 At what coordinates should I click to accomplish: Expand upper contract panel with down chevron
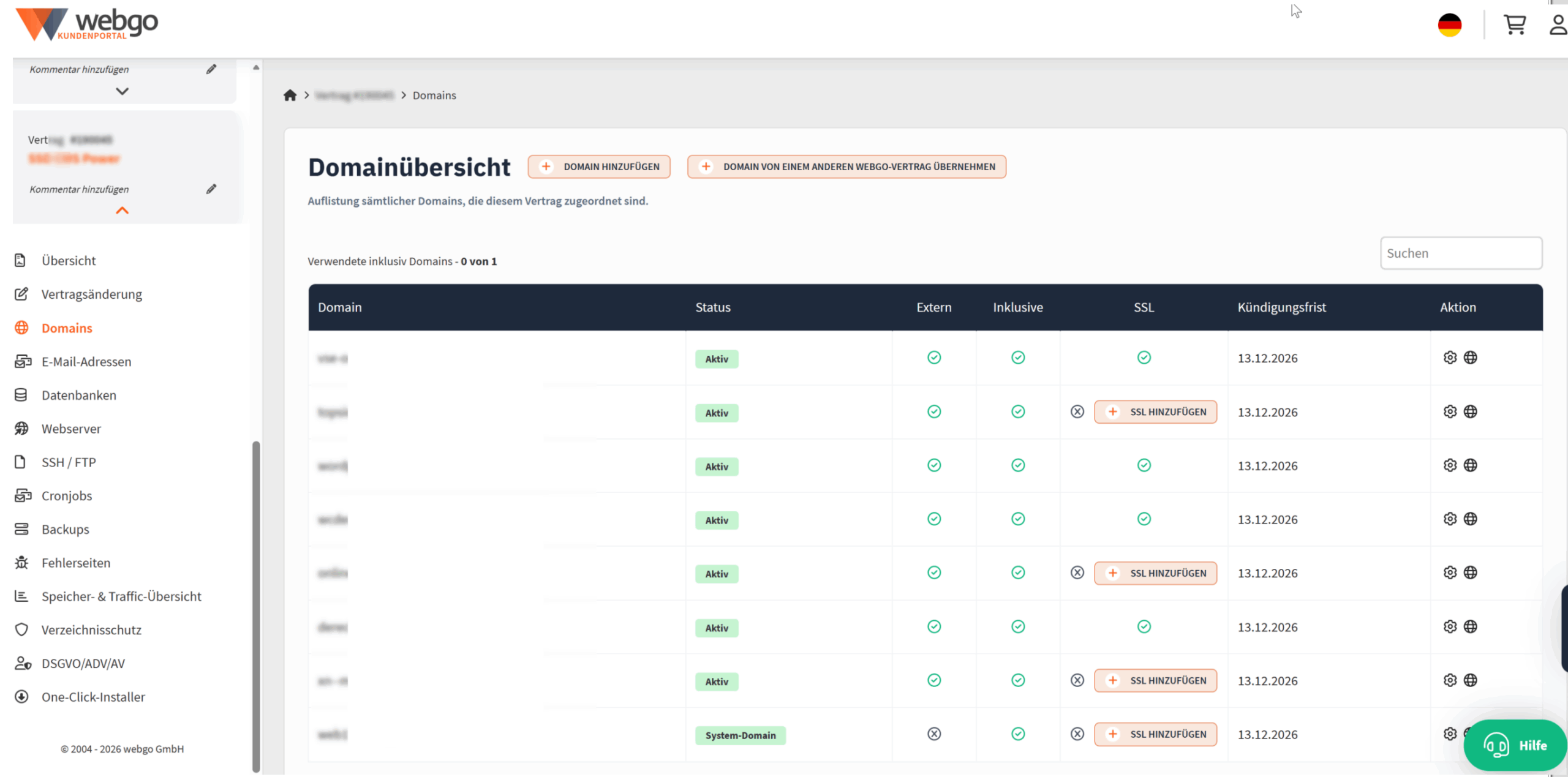(123, 91)
